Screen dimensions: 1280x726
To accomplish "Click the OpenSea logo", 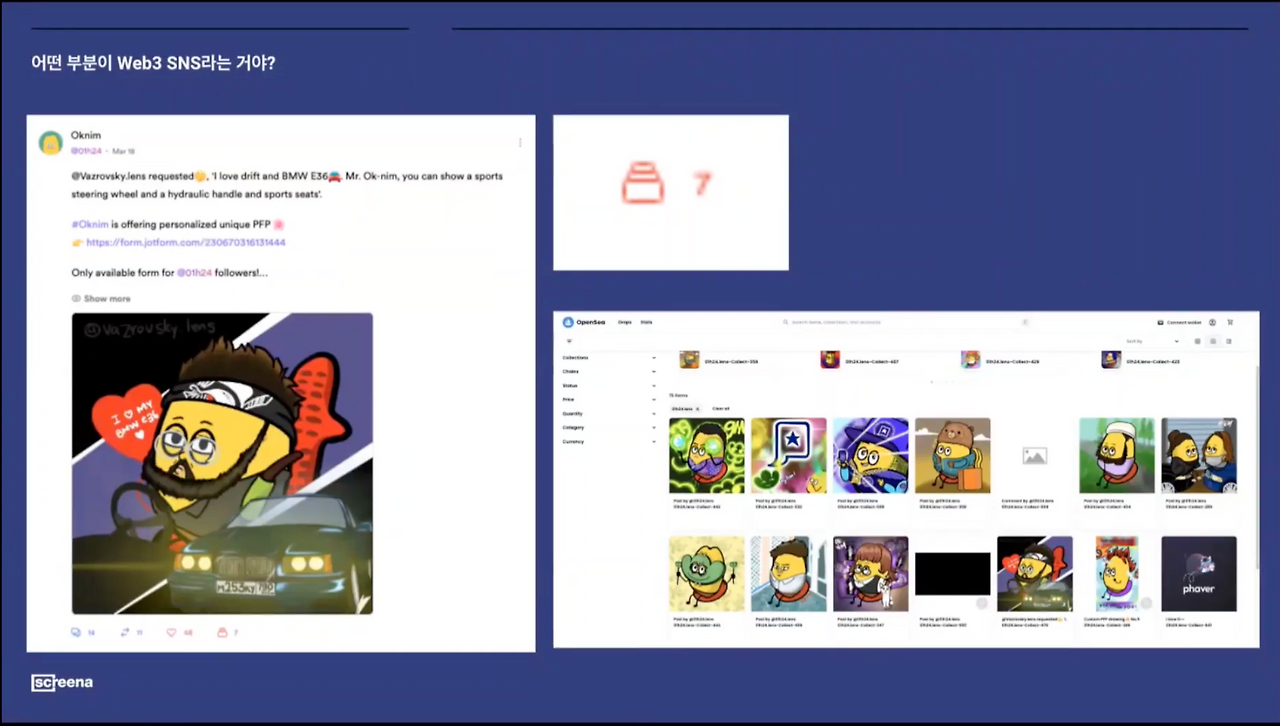I will pos(584,322).
